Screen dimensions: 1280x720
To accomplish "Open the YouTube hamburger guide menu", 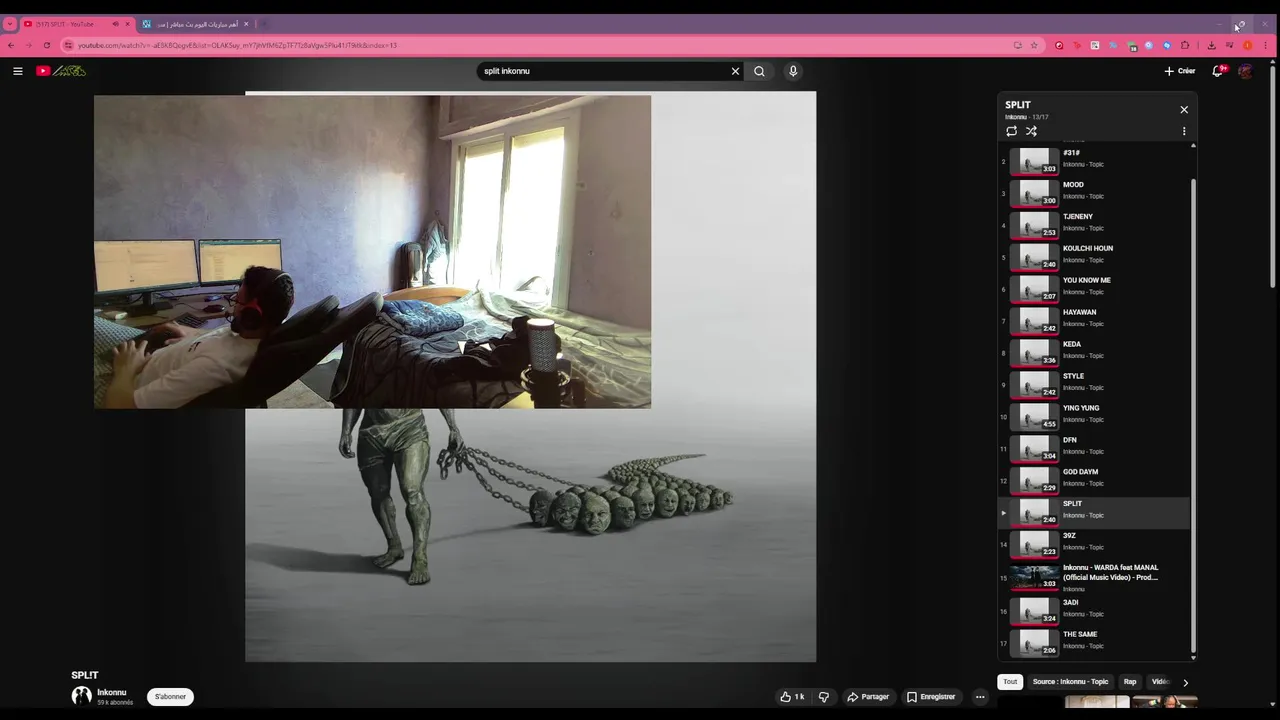I will [x=17, y=71].
